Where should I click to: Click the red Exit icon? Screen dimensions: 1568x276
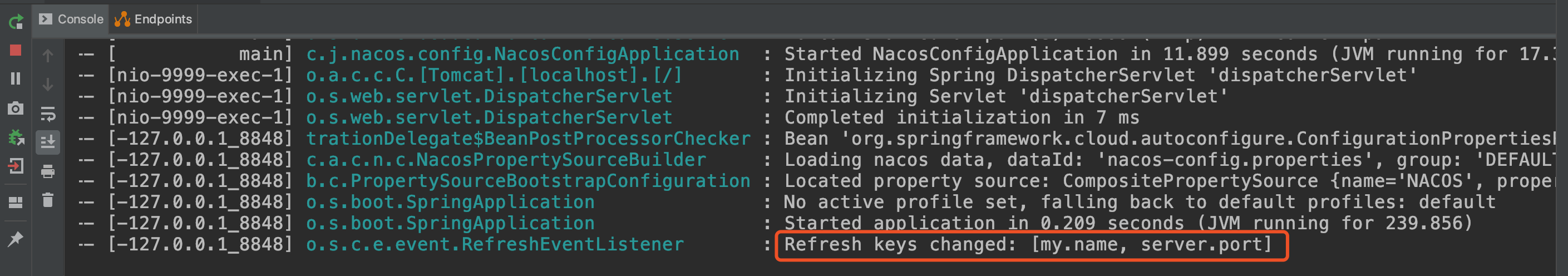click(x=16, y=166)
